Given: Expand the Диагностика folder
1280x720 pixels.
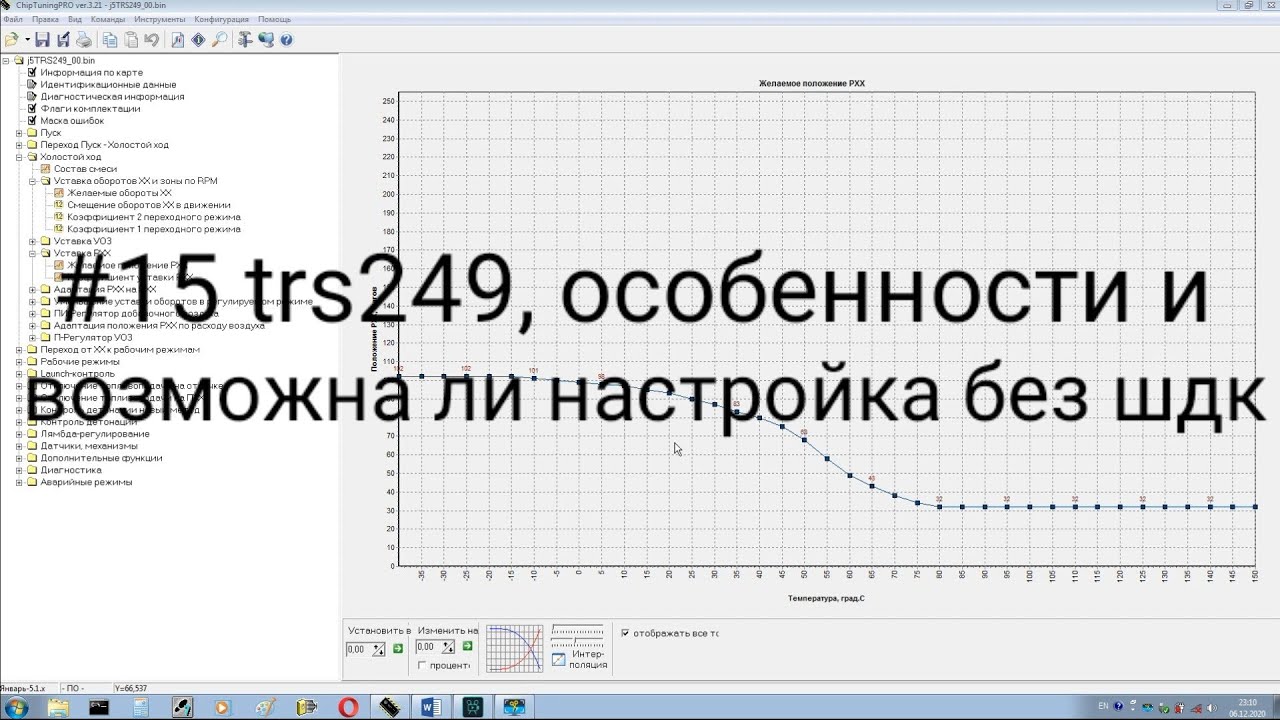Looking at the screenshot, I should [x=19, y=470].
